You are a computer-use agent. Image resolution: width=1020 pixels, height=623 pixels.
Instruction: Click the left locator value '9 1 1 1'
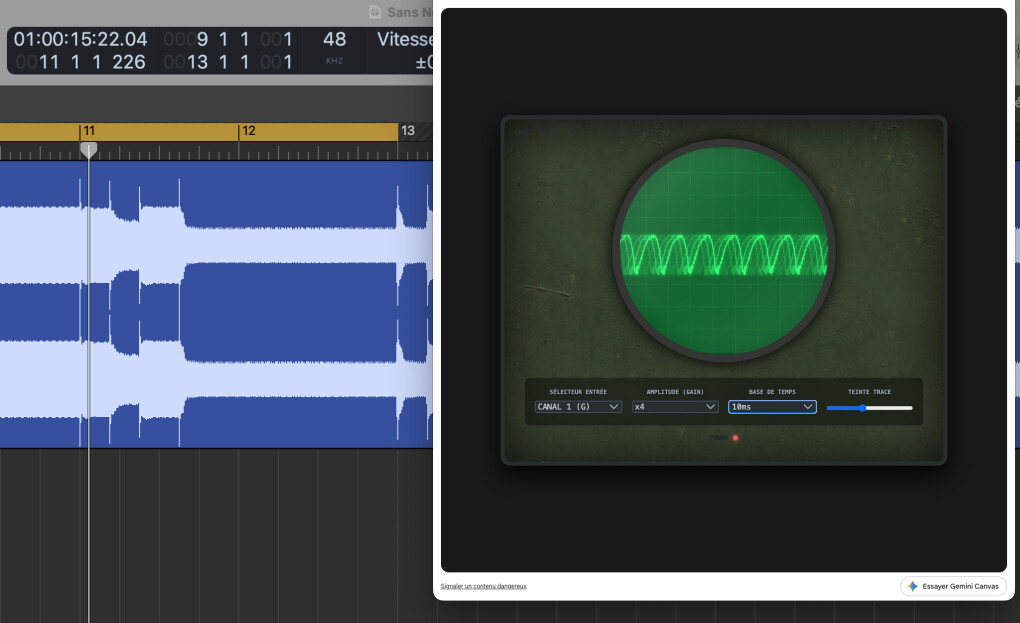pyautogui.click(x=228, y=39)
